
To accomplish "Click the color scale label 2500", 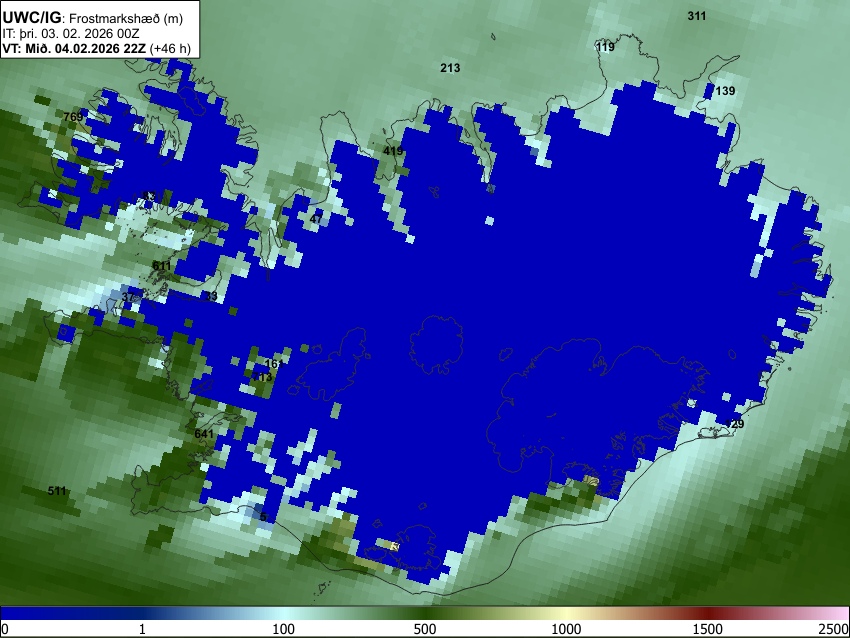I will [x=834, y=629].
